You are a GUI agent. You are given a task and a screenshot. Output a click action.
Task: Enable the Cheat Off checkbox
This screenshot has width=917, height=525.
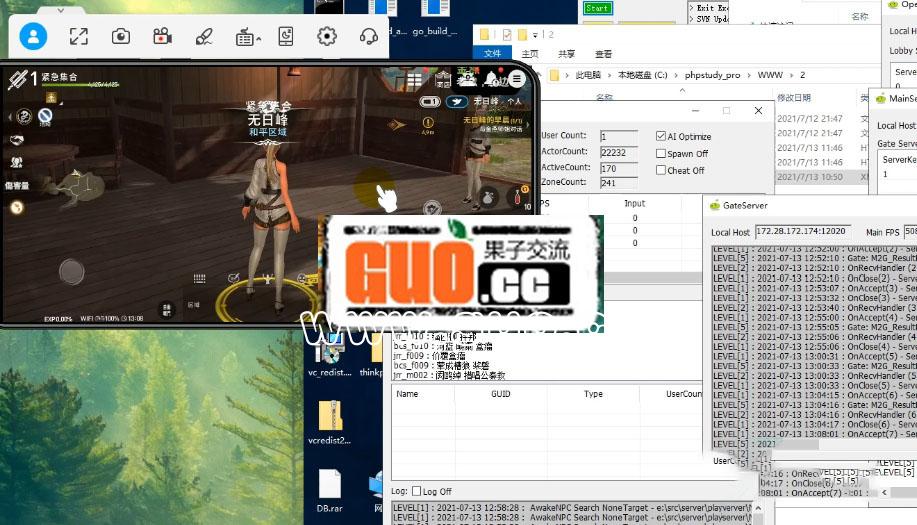pos(661,170)
